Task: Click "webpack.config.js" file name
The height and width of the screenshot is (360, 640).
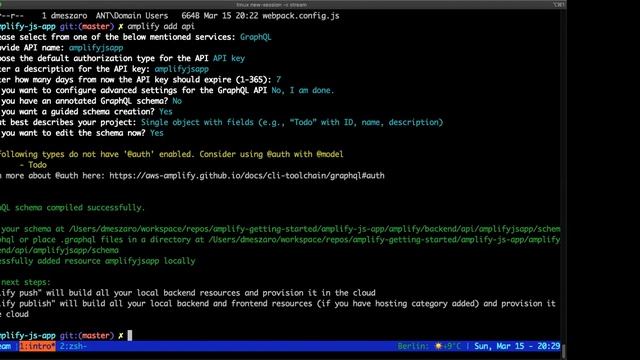Action: click(x=301, y=16)
